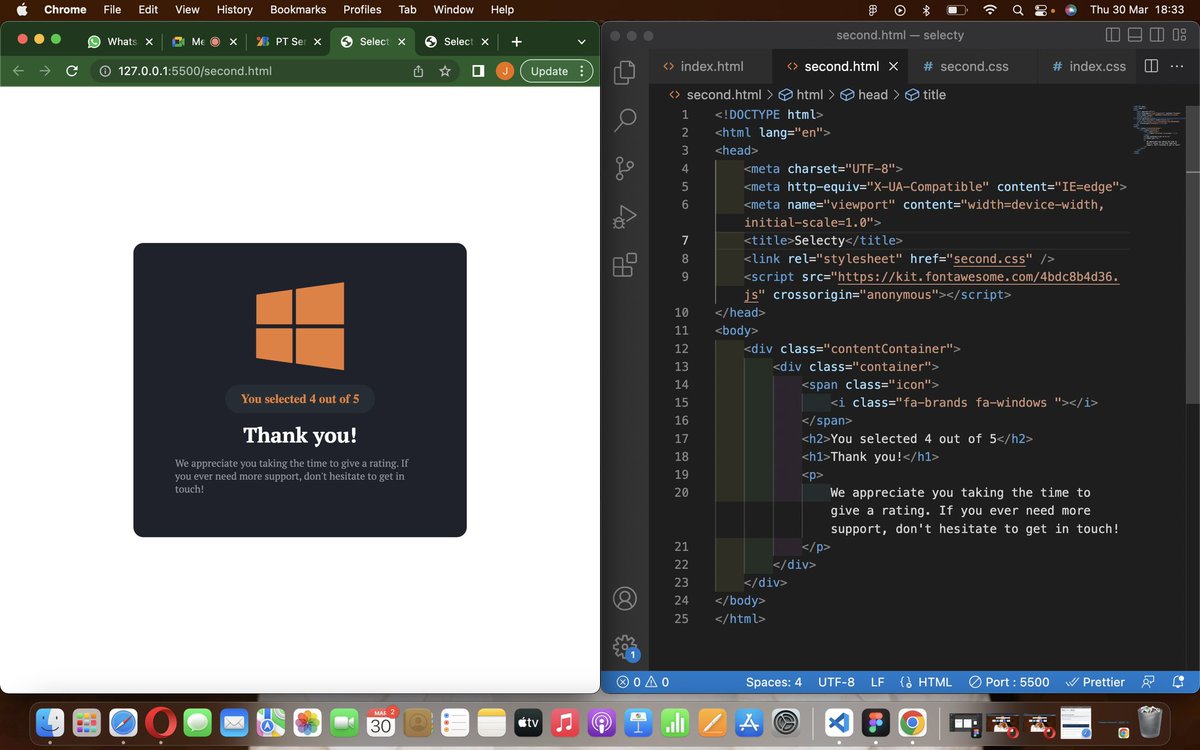Open the fontawesome kit URL in code
The width and height of the screenshot is (1200, 750).
coord(931,286)
